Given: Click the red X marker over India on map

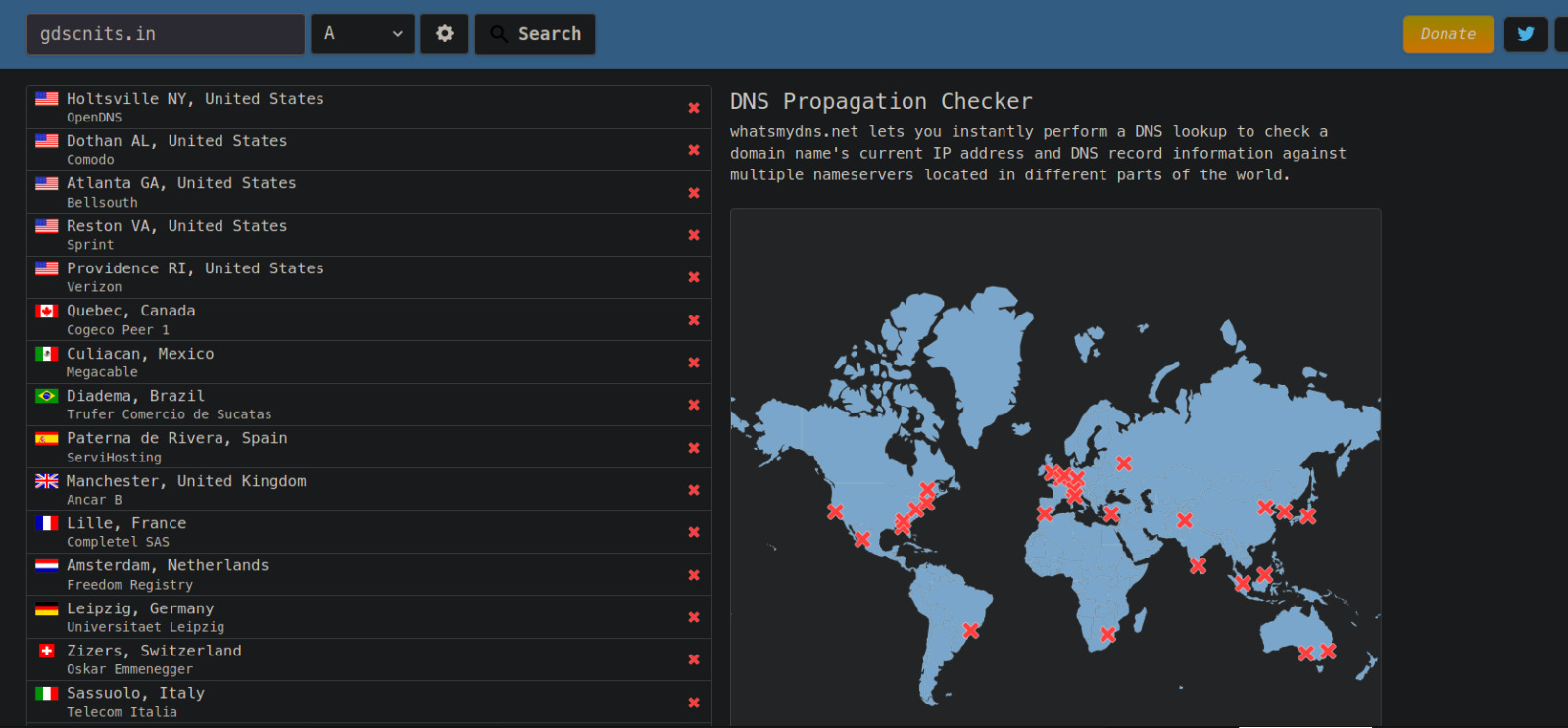Looking at the screenshot, I should [x=1185, y=520].
